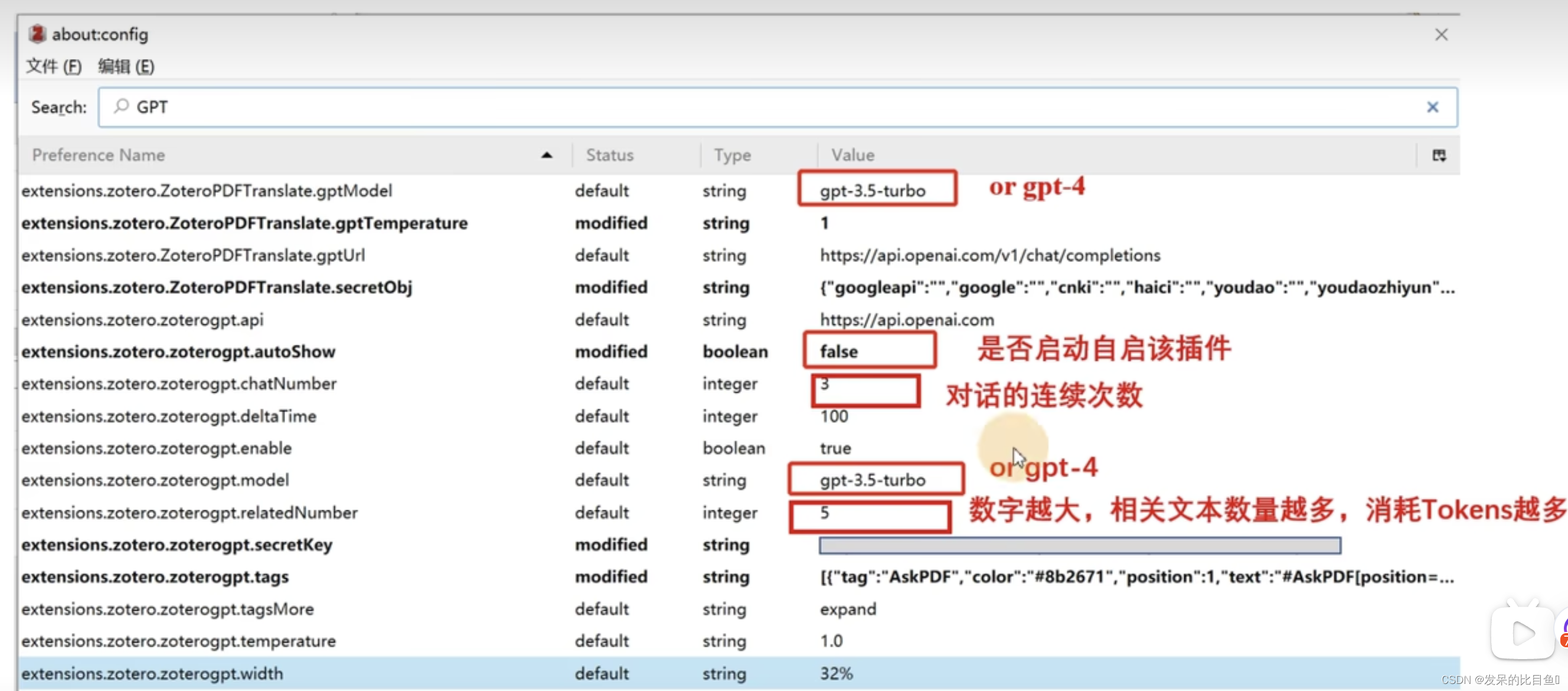Click modified status of gptTemperature row
Image resolution: width=1568 pixels, height=691 pixels.
tap(611, 223)
